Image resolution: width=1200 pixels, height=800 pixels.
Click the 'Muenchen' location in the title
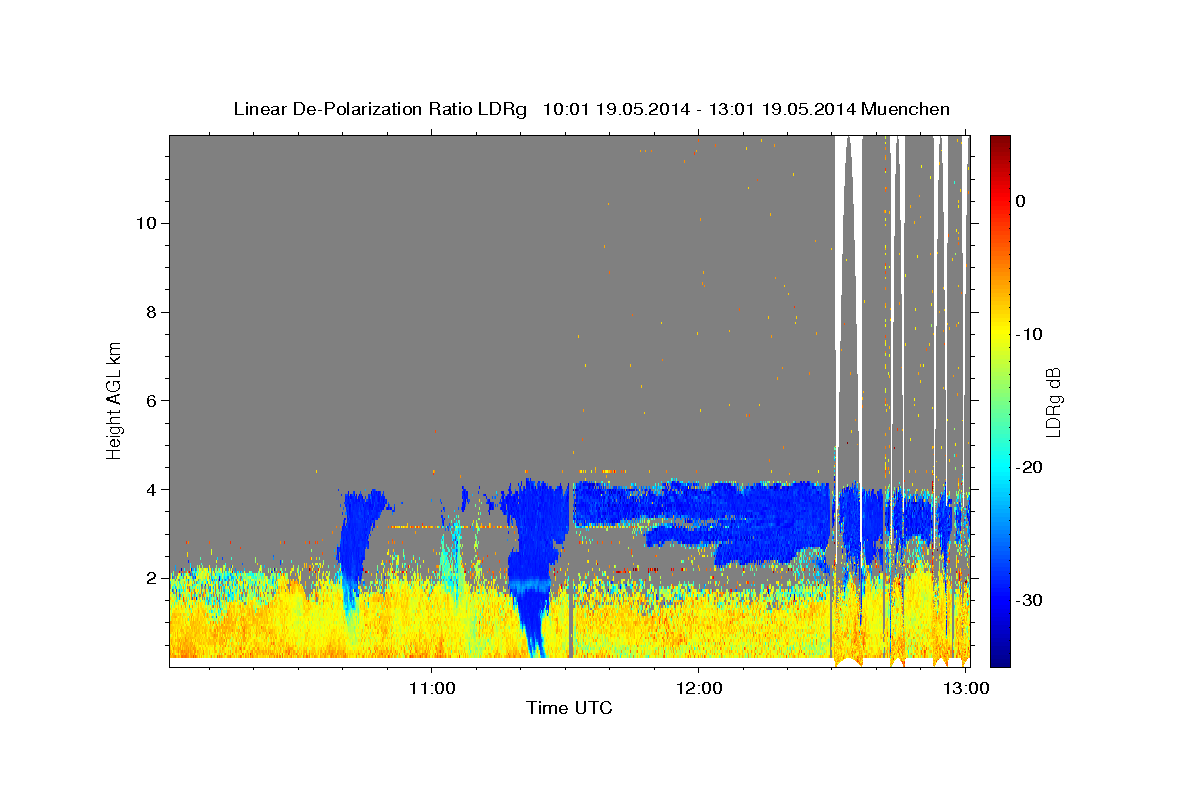click(908, 109)
